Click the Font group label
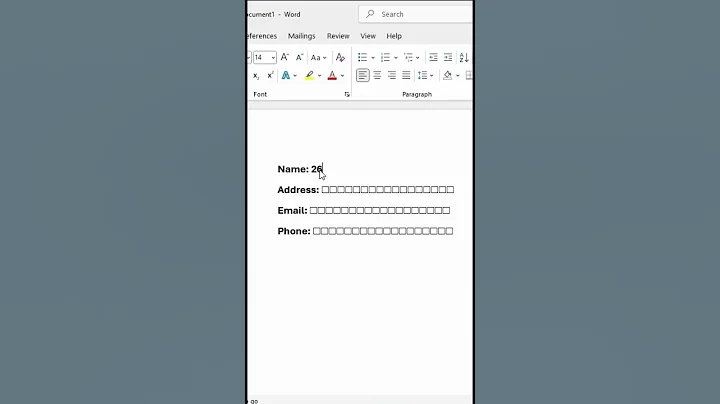The height and width of the screenshot is (404, 720). 260,94
